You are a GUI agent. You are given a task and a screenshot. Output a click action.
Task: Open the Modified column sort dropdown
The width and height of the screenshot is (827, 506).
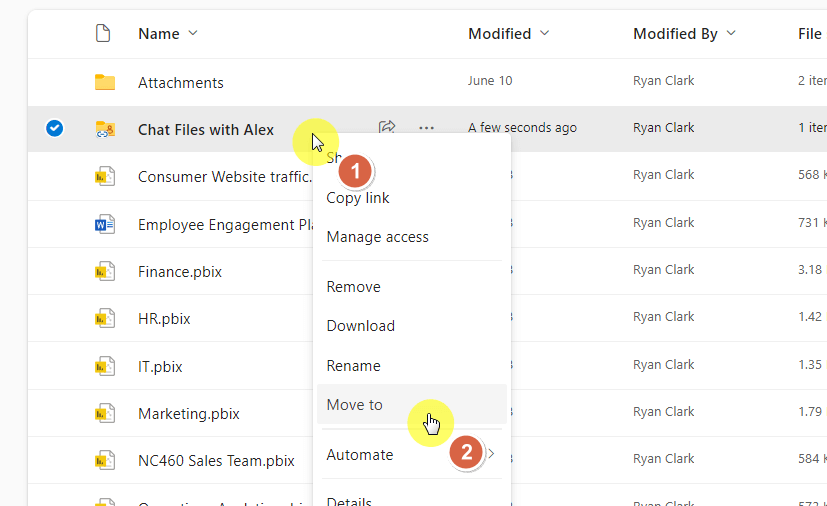pos(545,33)
